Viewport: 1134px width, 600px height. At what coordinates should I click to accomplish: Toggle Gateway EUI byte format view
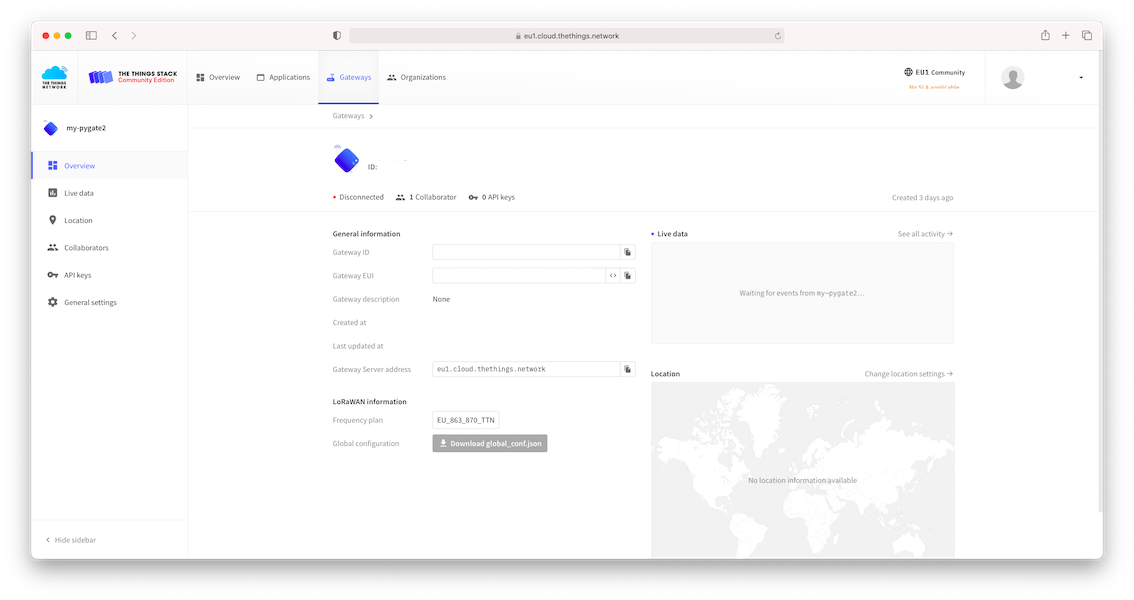pyautogui.click(x=612, y=276)
